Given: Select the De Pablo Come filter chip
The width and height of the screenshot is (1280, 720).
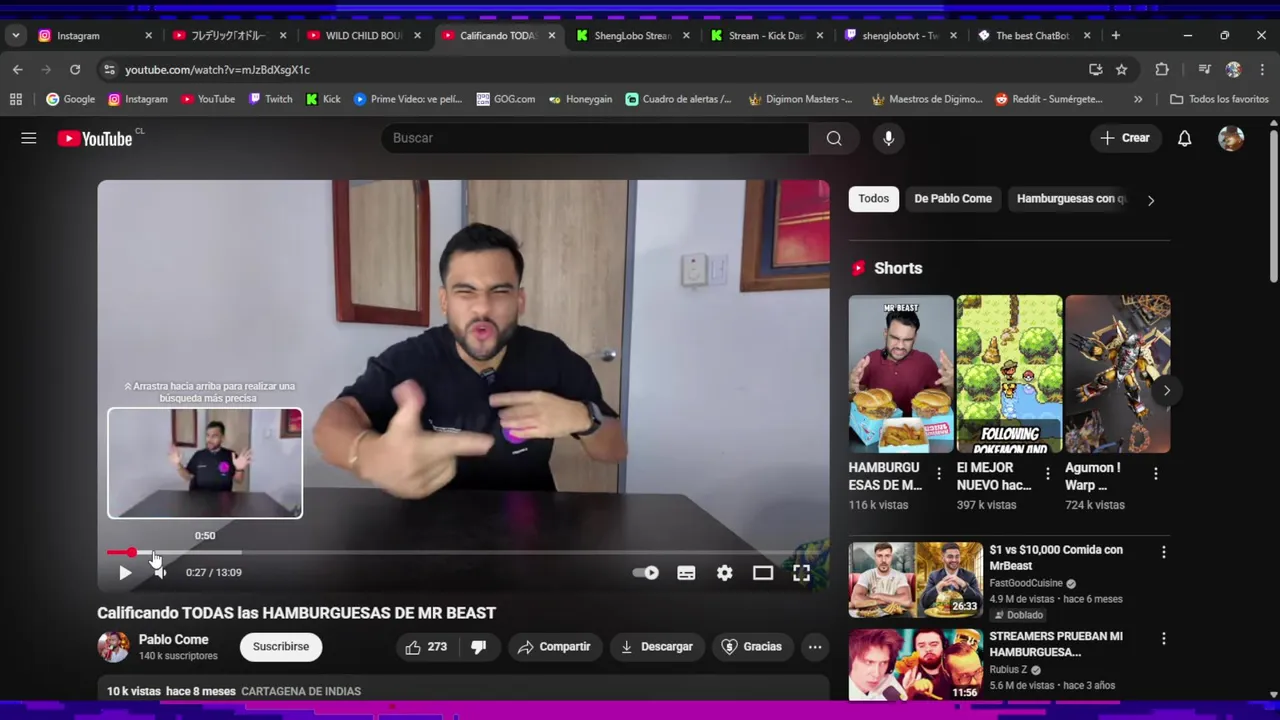Looking at the screenshot, I should [x=953, y=199].
